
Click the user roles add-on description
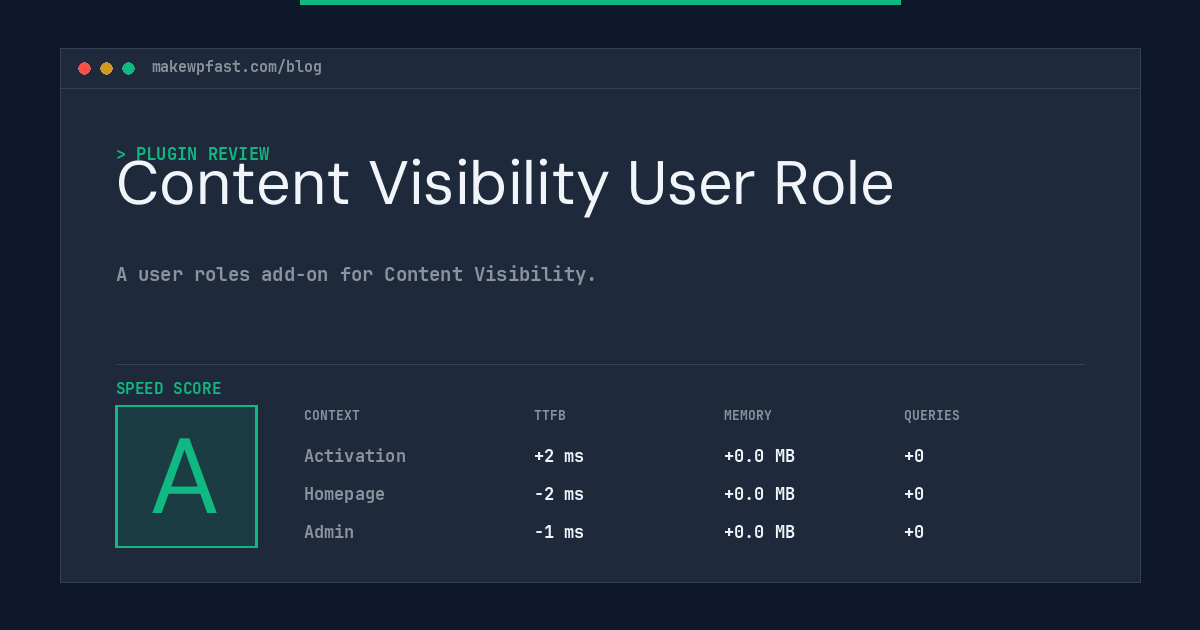356,274
